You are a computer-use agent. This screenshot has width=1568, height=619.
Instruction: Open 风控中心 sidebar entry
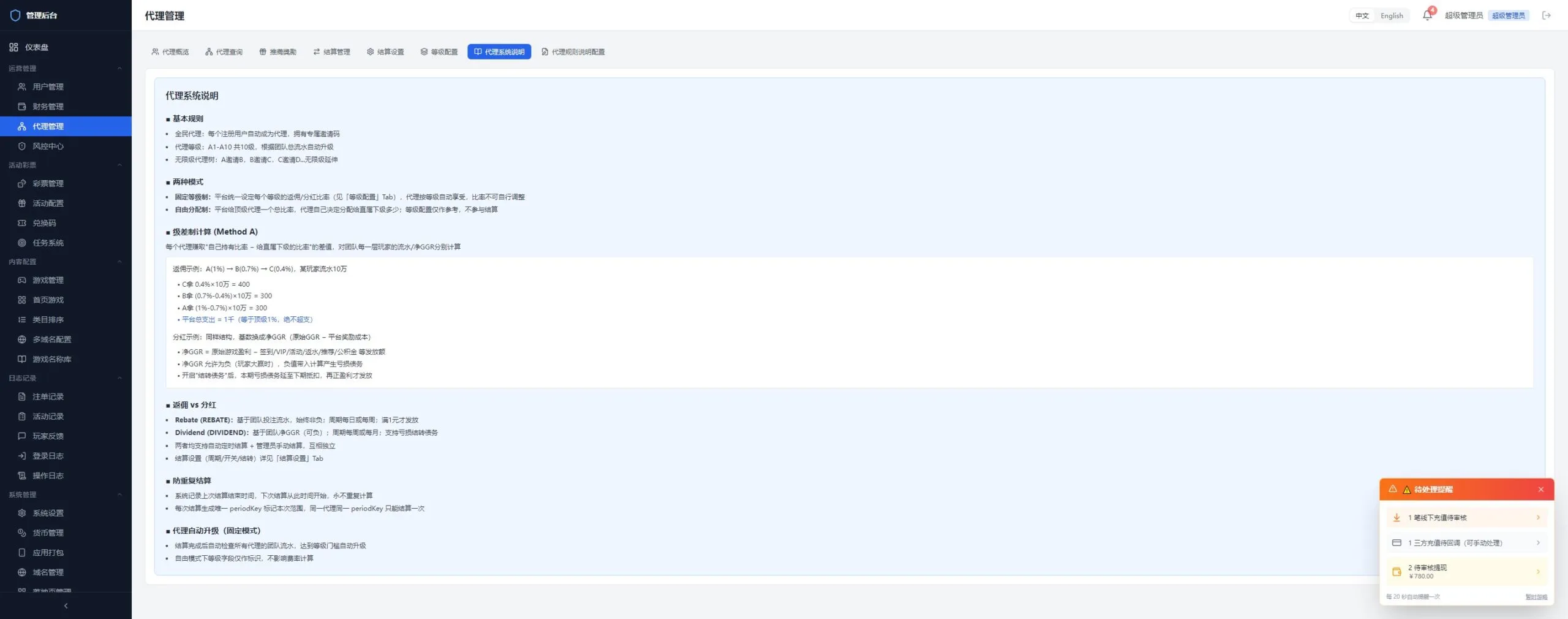(x=66, y=146)
